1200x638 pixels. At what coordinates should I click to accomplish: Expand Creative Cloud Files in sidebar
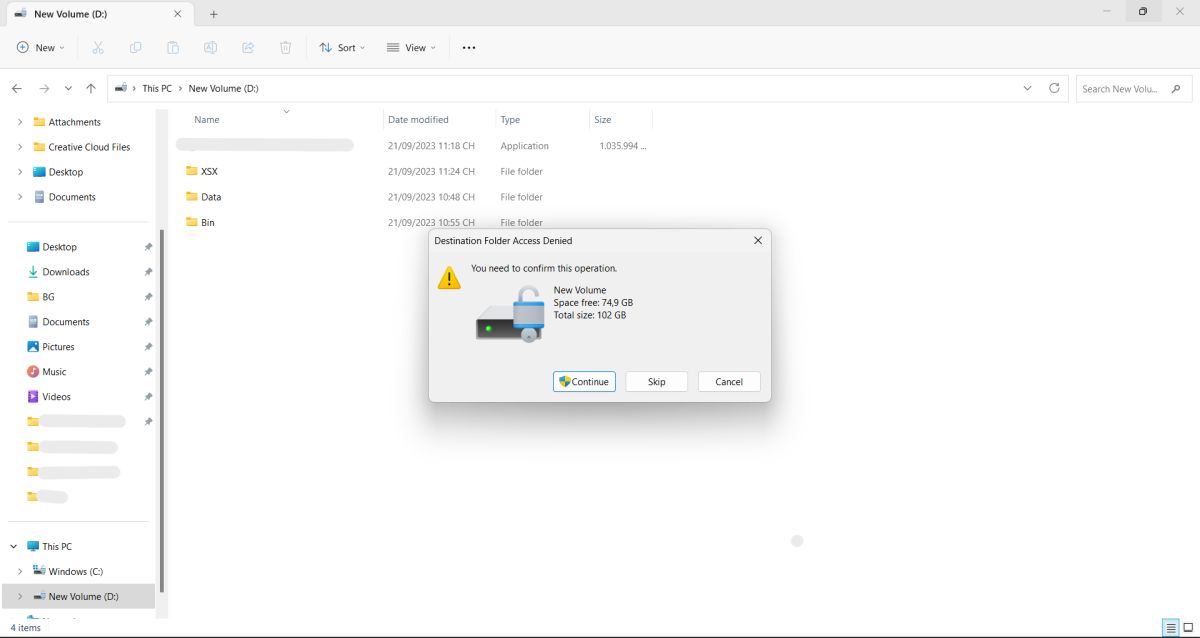pos(20,147)
